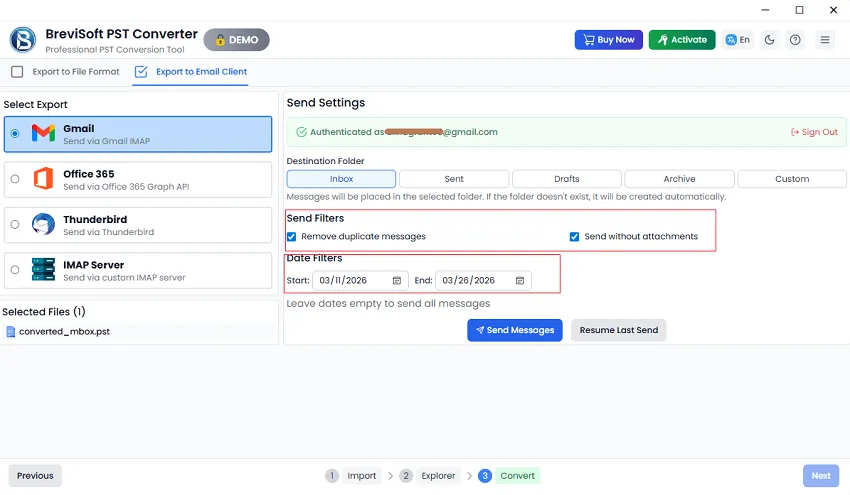This screenshot has width=850, height=495.
Task: Click the Gmail logo icon
Action: (43, 133)
